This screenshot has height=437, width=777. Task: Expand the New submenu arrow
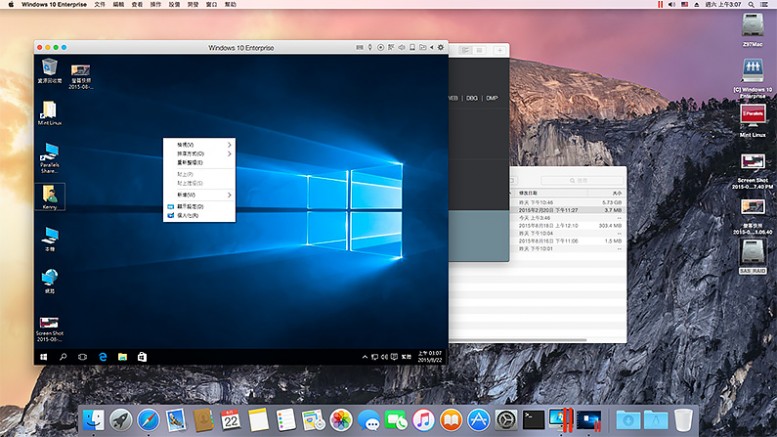coord(229,195)
